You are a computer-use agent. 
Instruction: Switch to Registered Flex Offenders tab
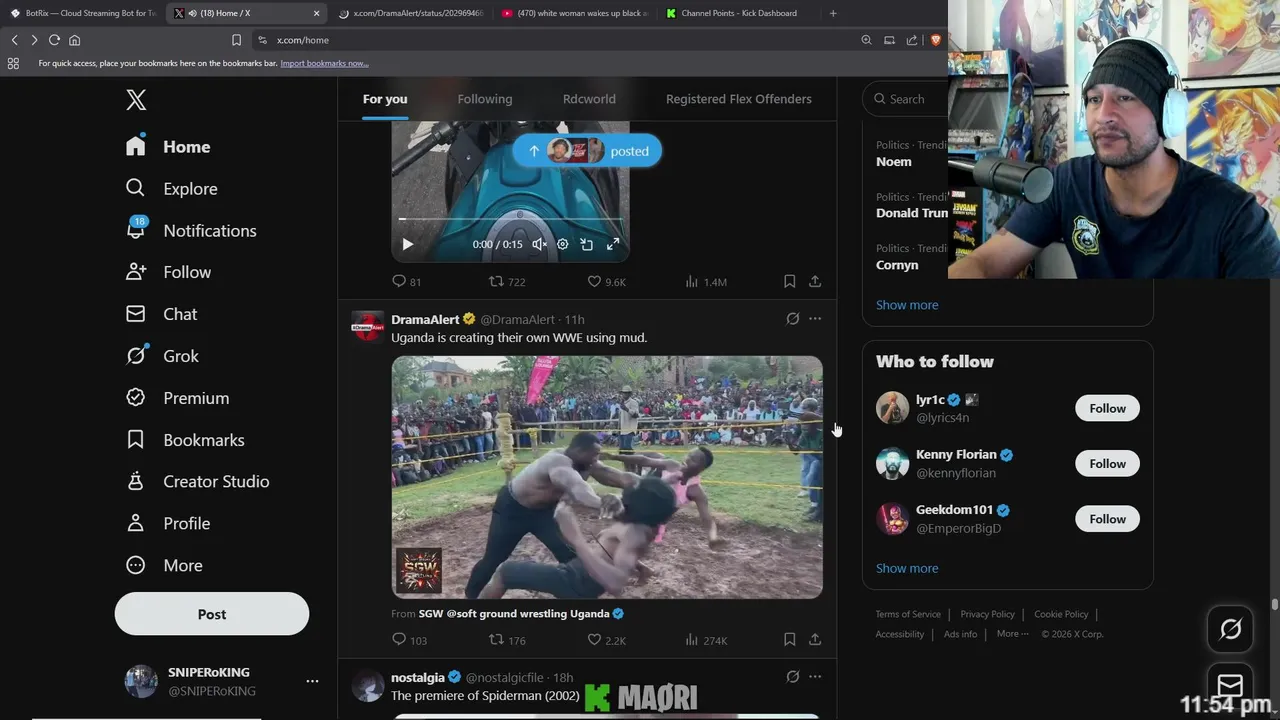(x=739, y=99)
